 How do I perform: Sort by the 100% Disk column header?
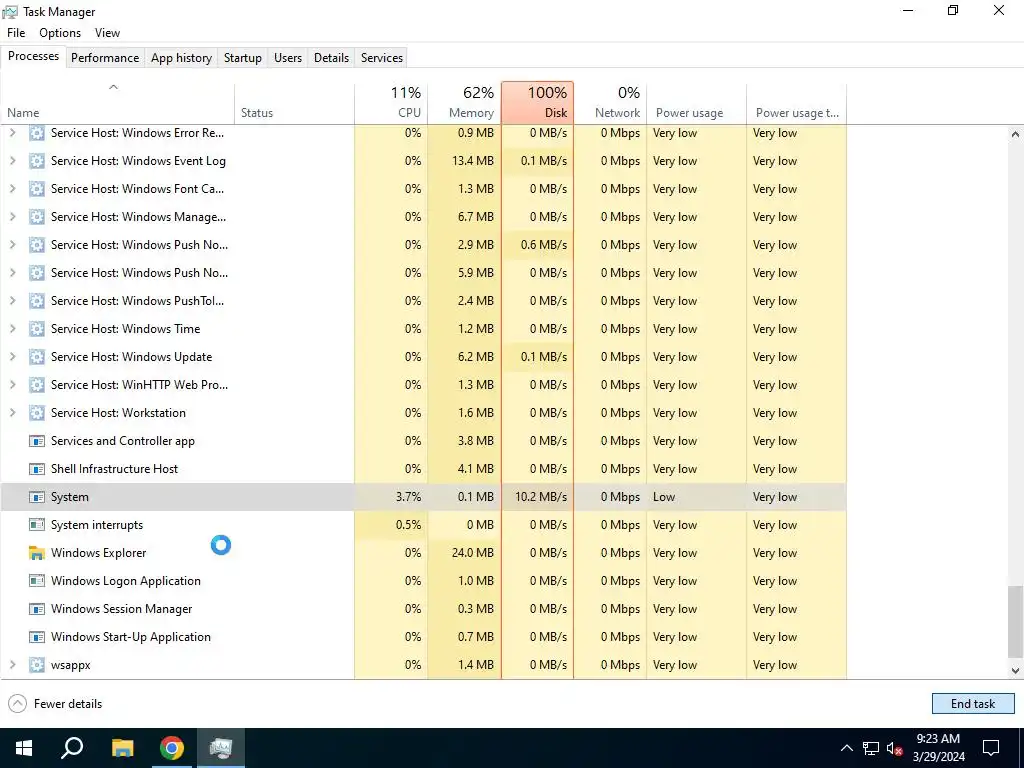(537, 103)
